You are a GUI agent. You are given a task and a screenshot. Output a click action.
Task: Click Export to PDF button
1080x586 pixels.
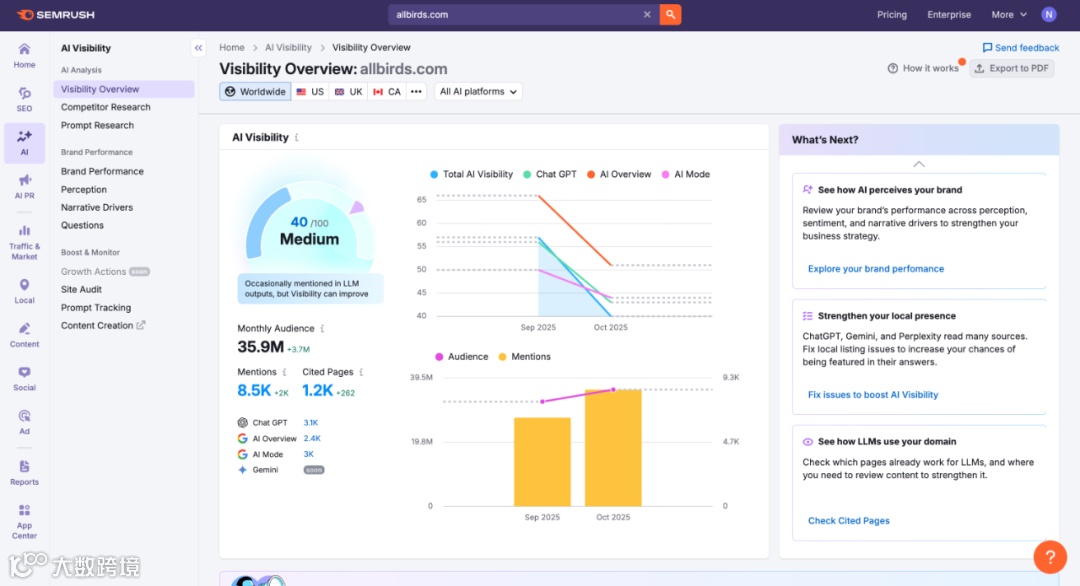1012,68
